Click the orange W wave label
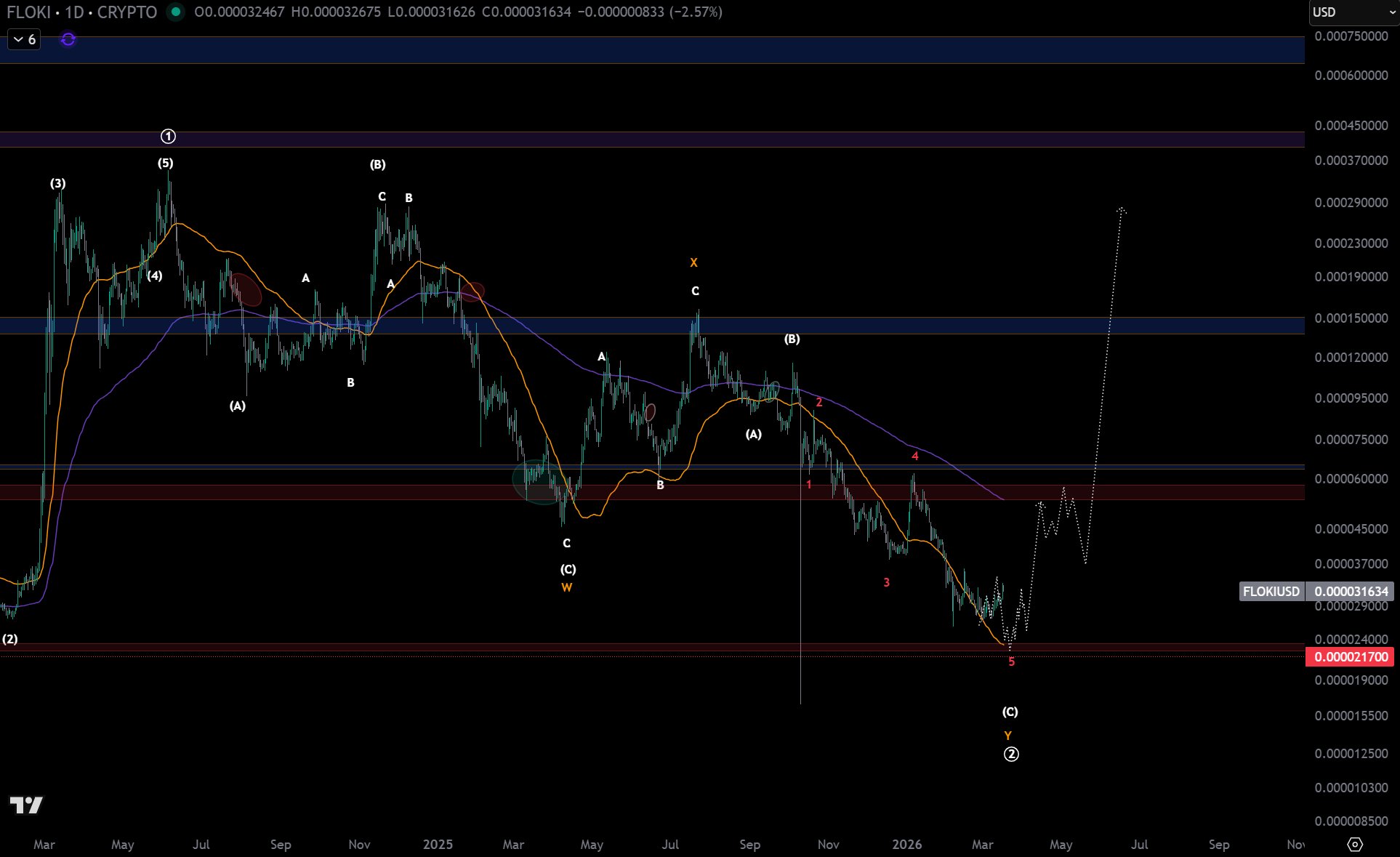The width and height of the screenshot is (1400, 857). [567, 587]
